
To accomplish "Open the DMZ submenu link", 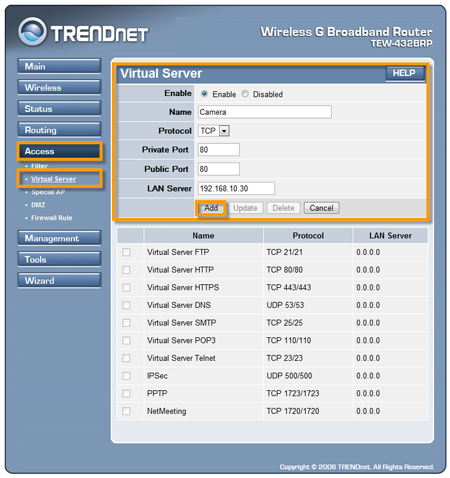I will click(x=38, y=205).
